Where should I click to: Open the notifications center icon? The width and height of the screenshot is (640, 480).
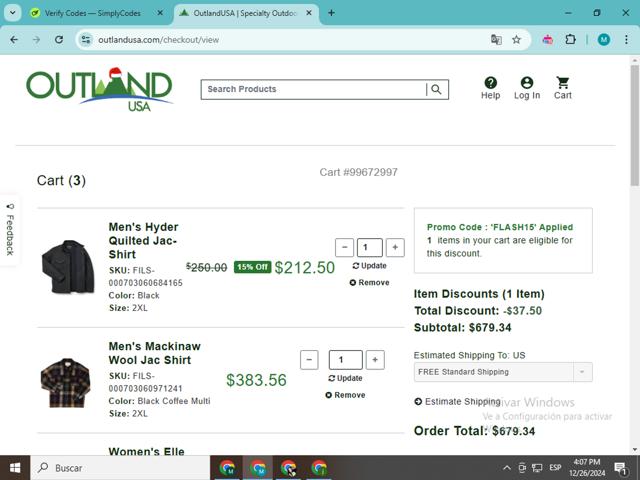pos(621,468)
